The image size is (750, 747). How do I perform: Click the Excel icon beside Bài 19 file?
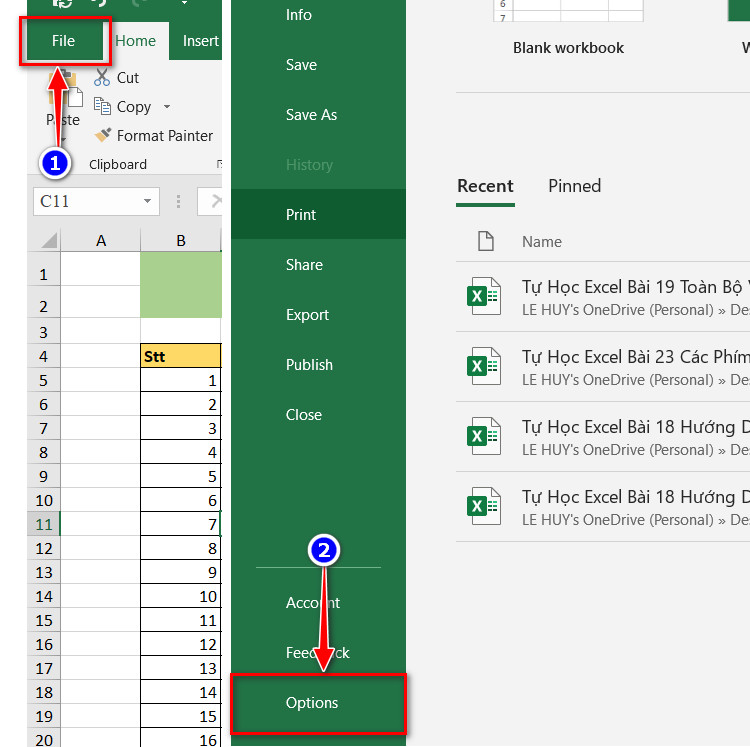click(x=484, y=297)
